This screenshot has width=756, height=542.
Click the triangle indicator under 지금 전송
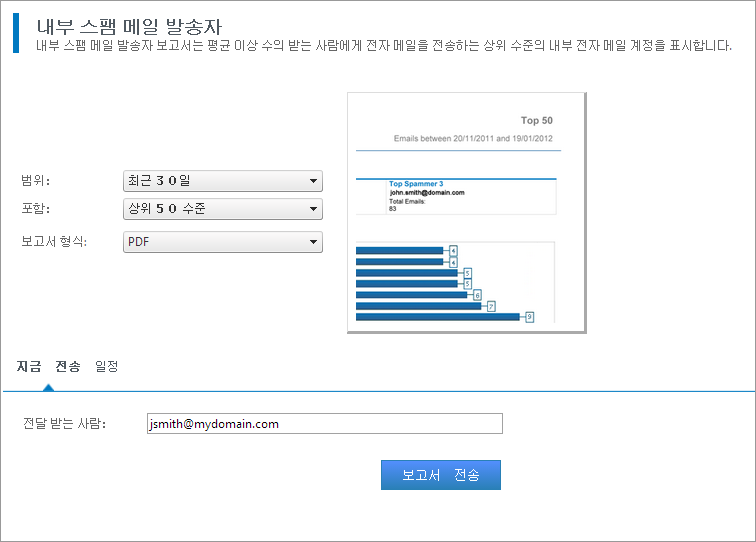point(48,386)
